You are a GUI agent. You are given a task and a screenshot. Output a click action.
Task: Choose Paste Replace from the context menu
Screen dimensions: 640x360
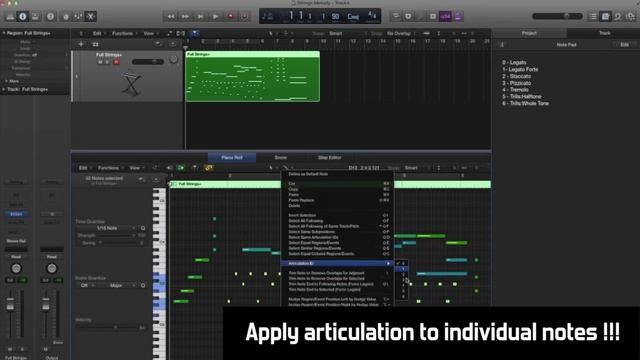pos(337,200)
